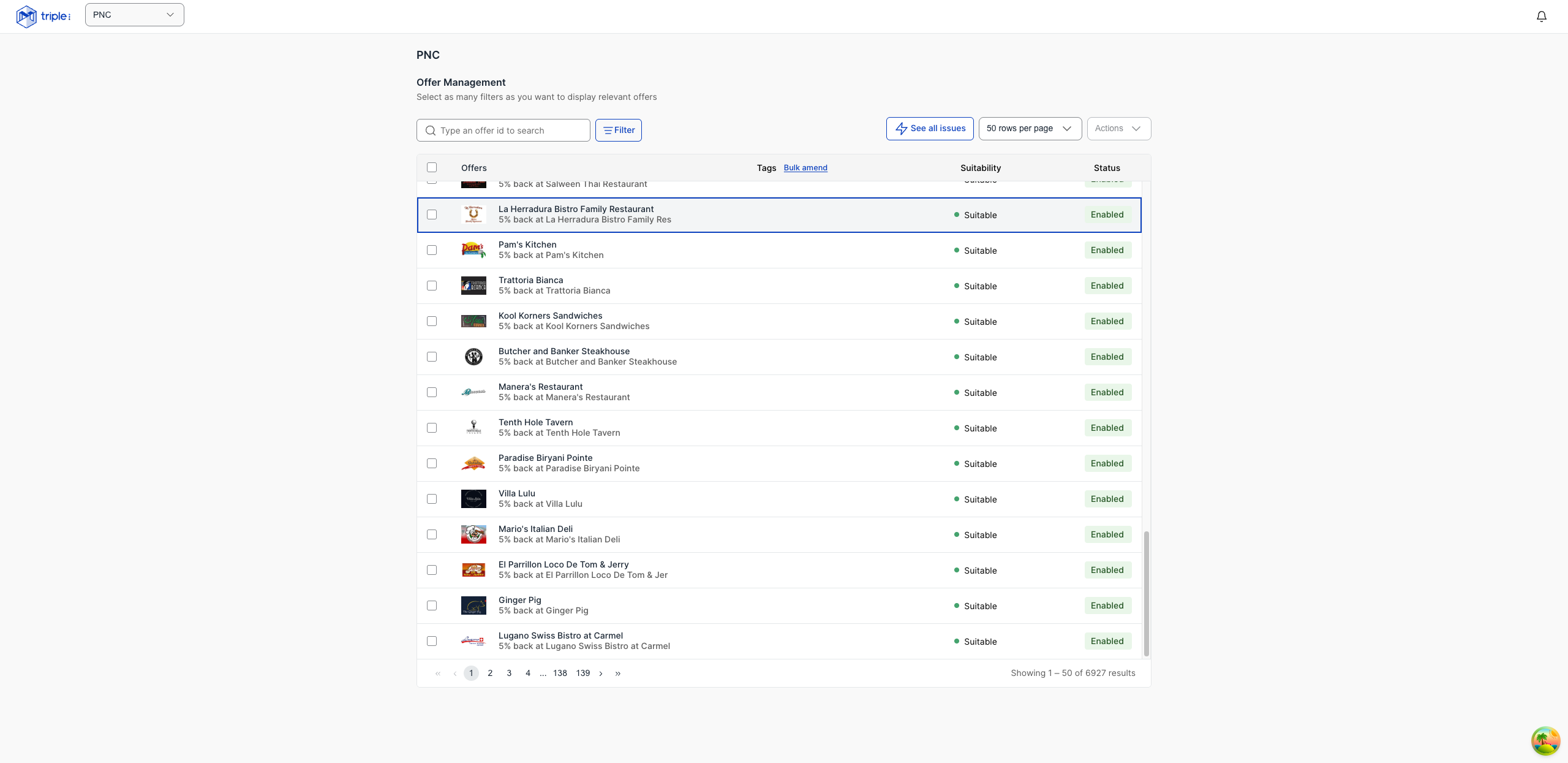Tick Ginger Pig offer checkbox
The width and height of the screenshot is (1568, 763).
[x=432, y=605]
